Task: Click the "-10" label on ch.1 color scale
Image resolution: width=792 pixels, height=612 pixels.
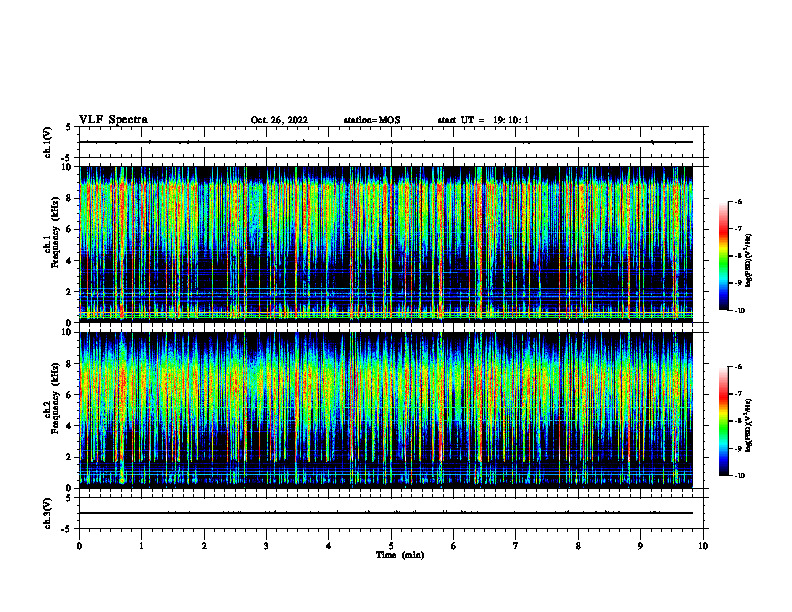Action: click(739, 311)
